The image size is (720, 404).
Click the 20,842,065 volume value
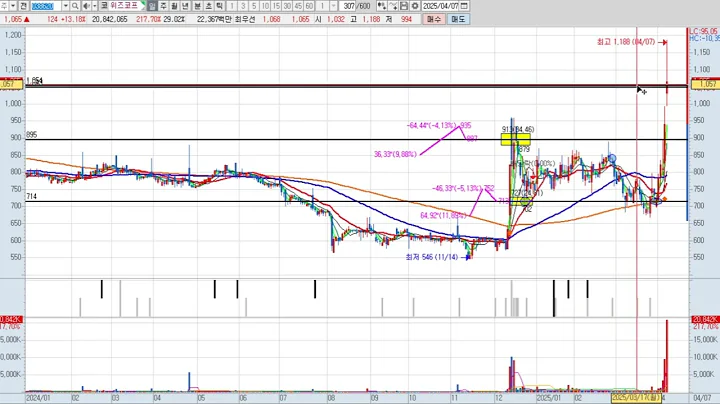[110, 19]
